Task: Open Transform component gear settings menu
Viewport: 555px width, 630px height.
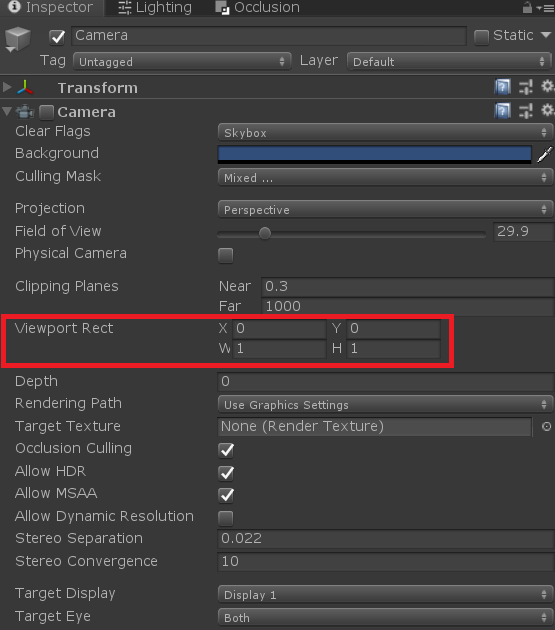Action: [x=547, y=86]
